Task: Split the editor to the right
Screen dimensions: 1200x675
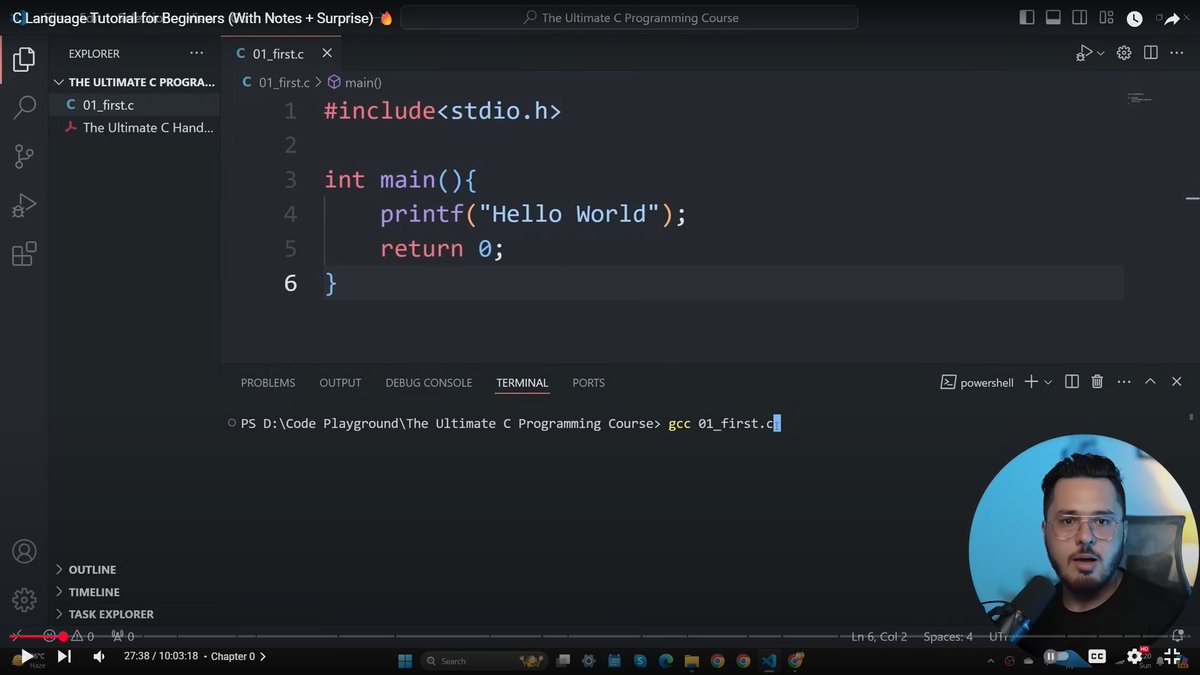Action: click(x=1151, y=53)
